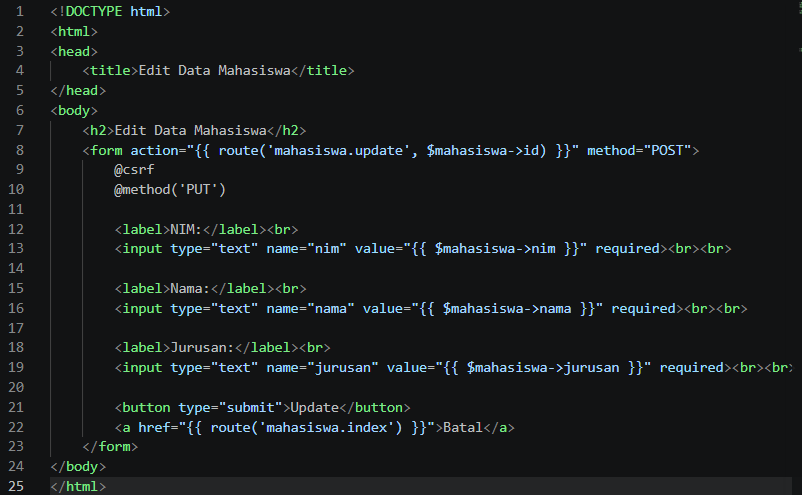
Task: Click the $mahasiswa->nim value expression
Action: 495,249
